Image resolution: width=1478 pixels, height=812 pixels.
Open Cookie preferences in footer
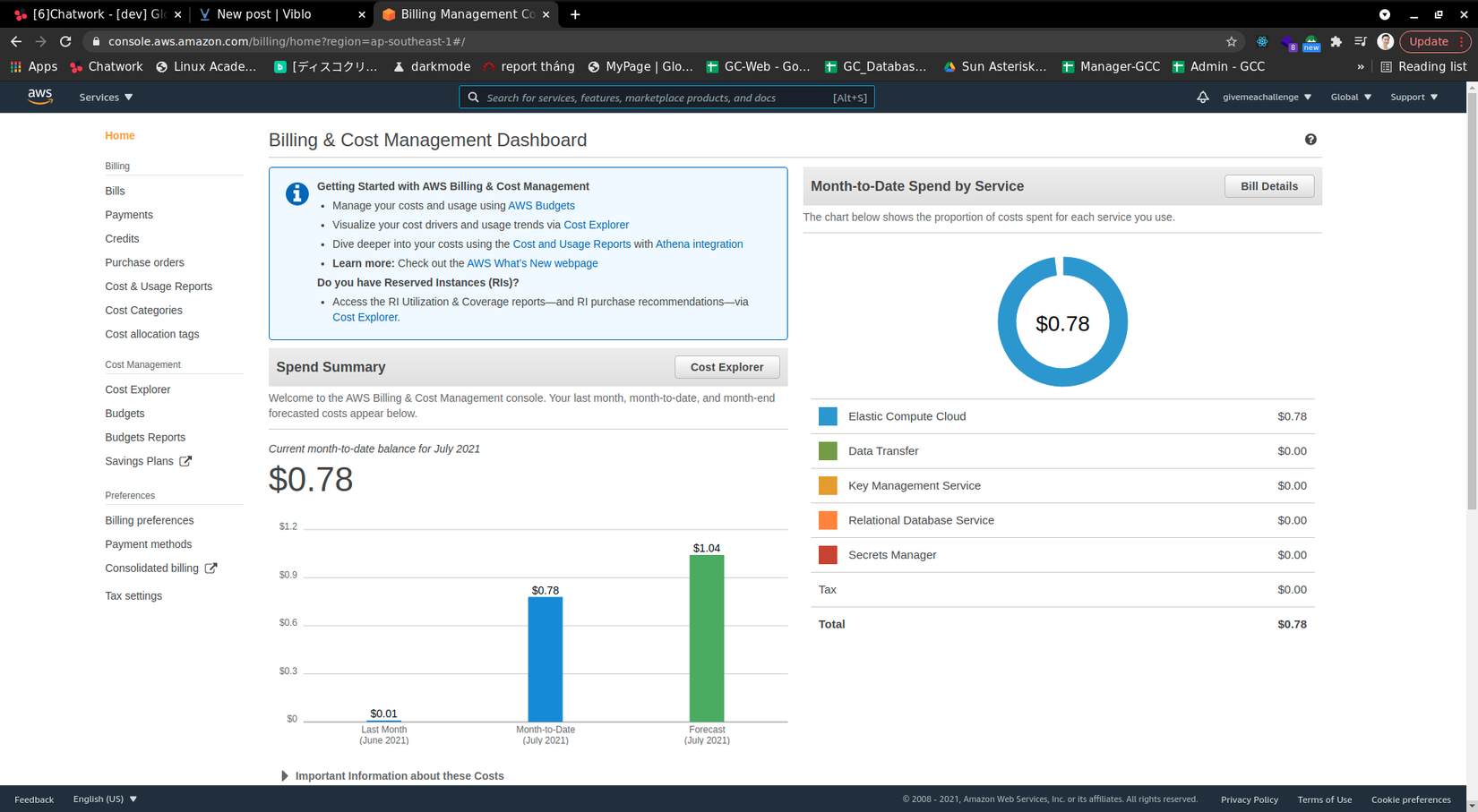[x=1411, y=799]
